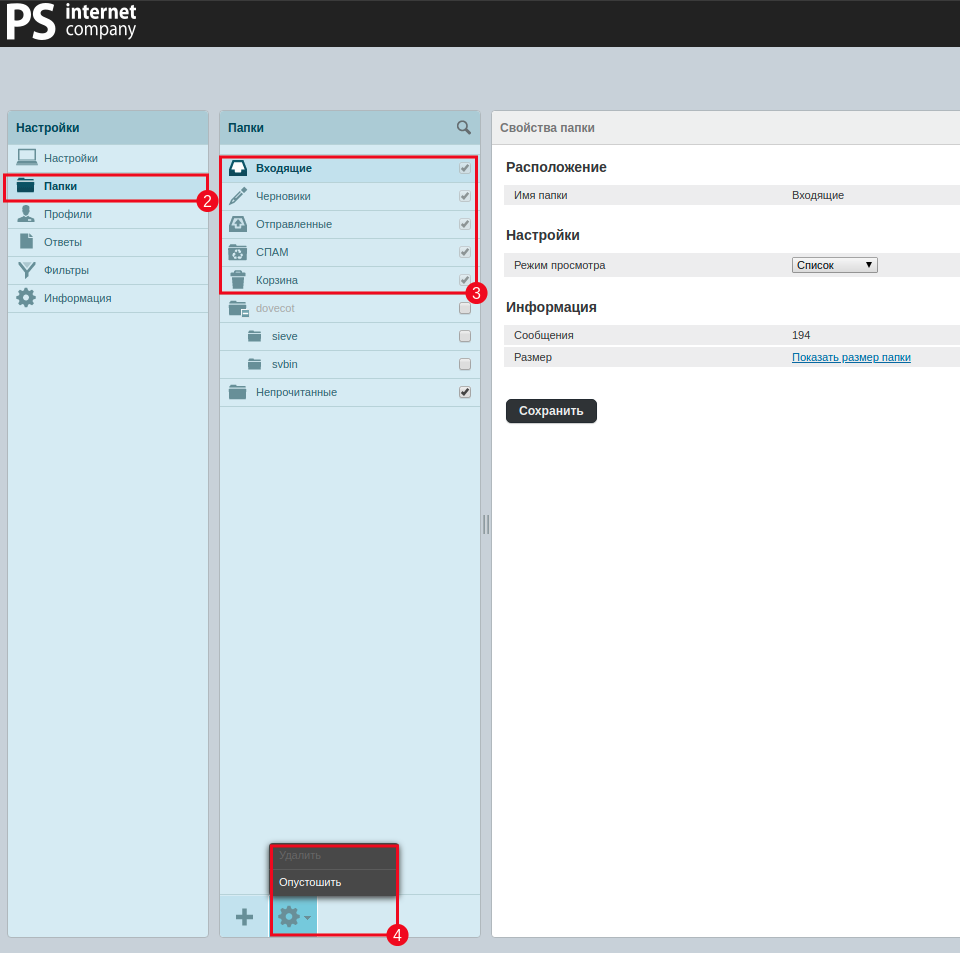Enable subscription checkbox for svbin
Screen dimensions: 960x953
[x=465, y=364]
